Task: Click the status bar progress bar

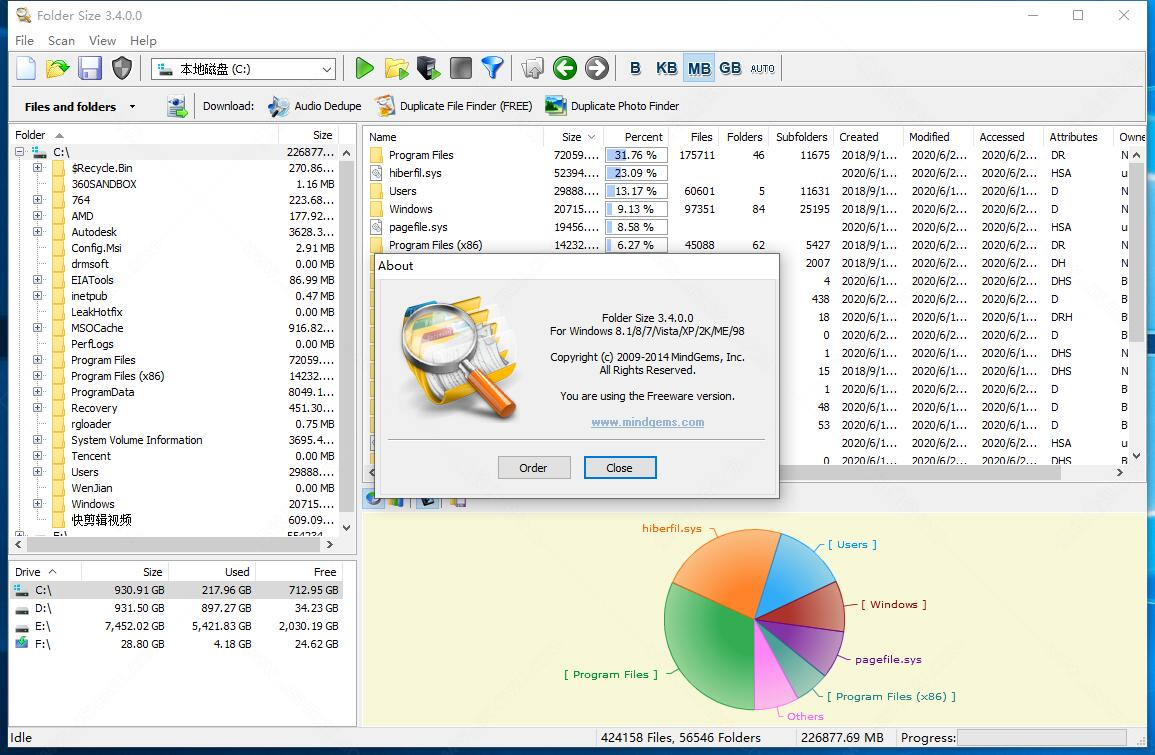Action: click(x=1041, y=737)
